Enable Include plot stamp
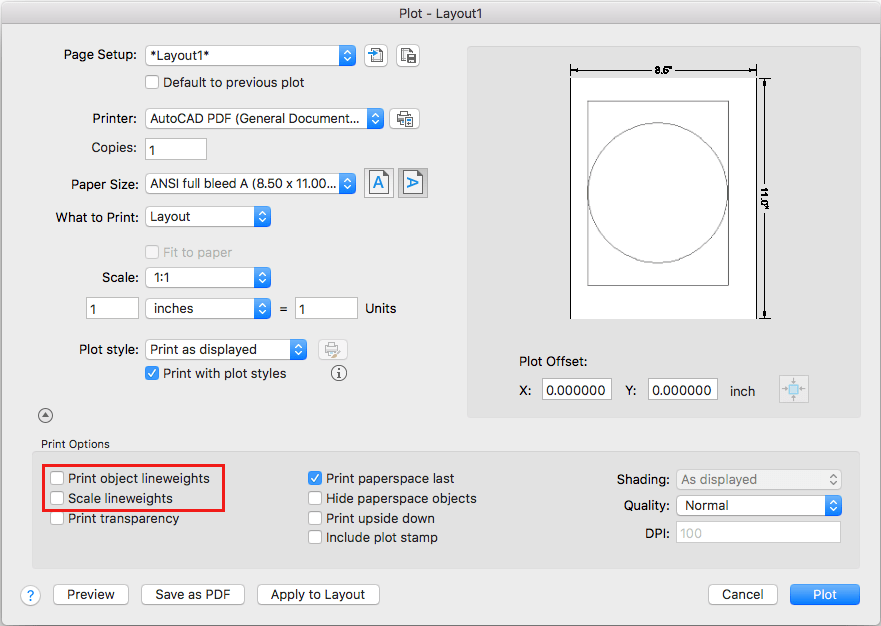The image size is (881, 626). click(314, 537)
